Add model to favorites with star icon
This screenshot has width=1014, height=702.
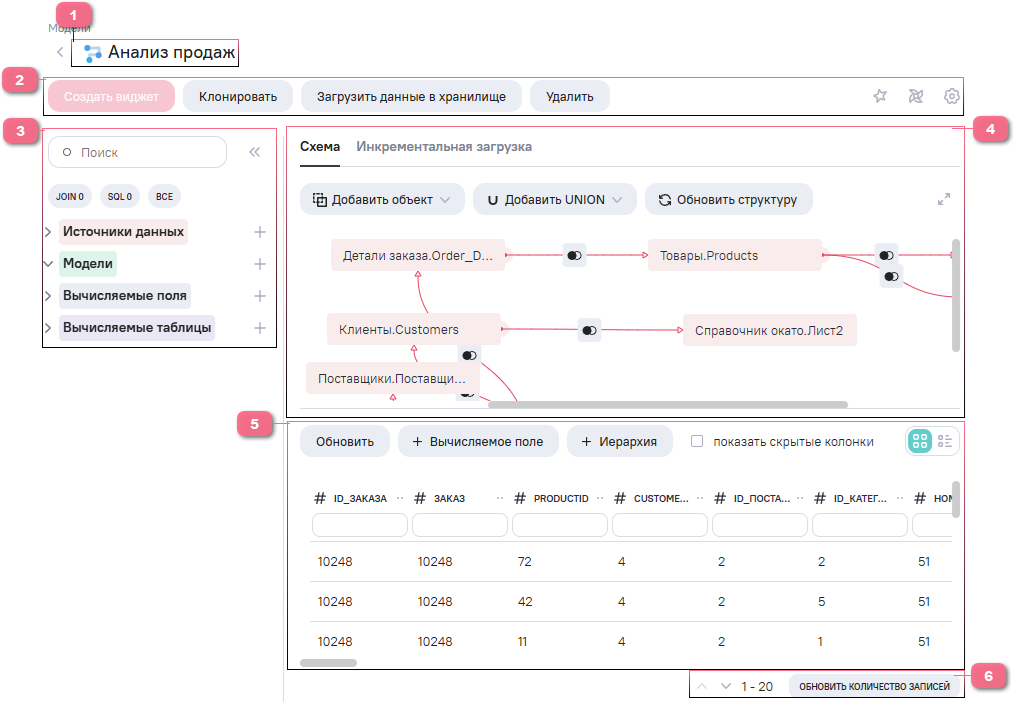[x=879, y=96]
